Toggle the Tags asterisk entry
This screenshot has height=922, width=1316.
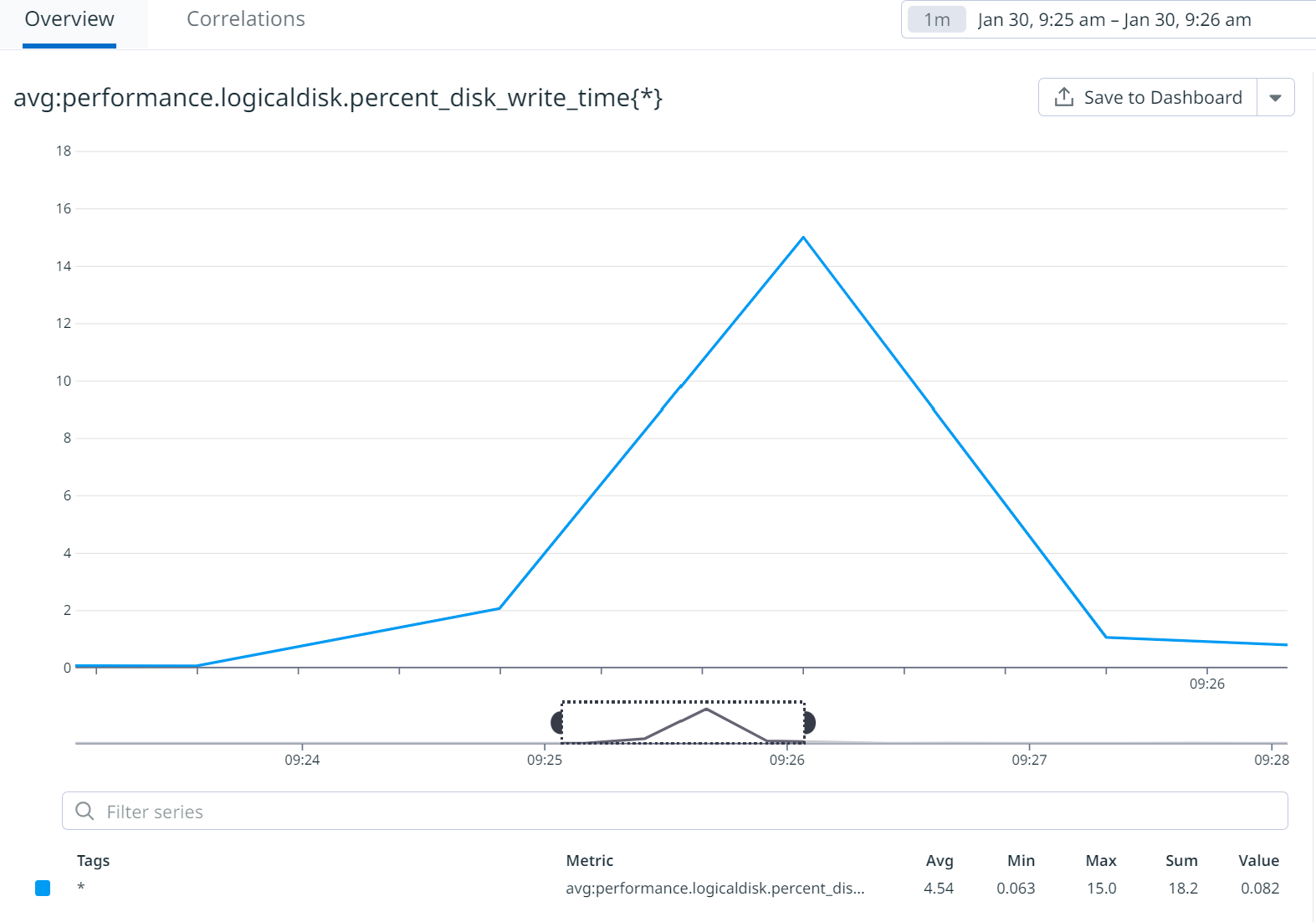click(81, 888)
